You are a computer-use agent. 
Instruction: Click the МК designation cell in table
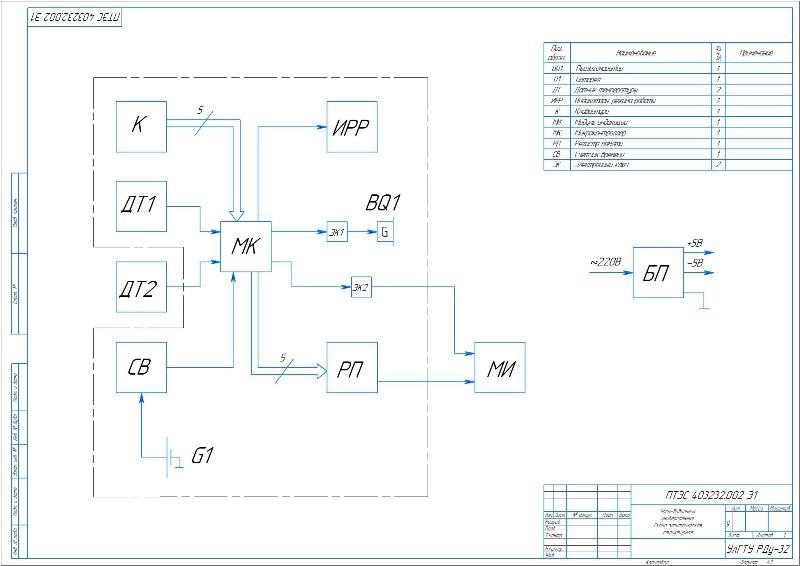pos(557,133)
